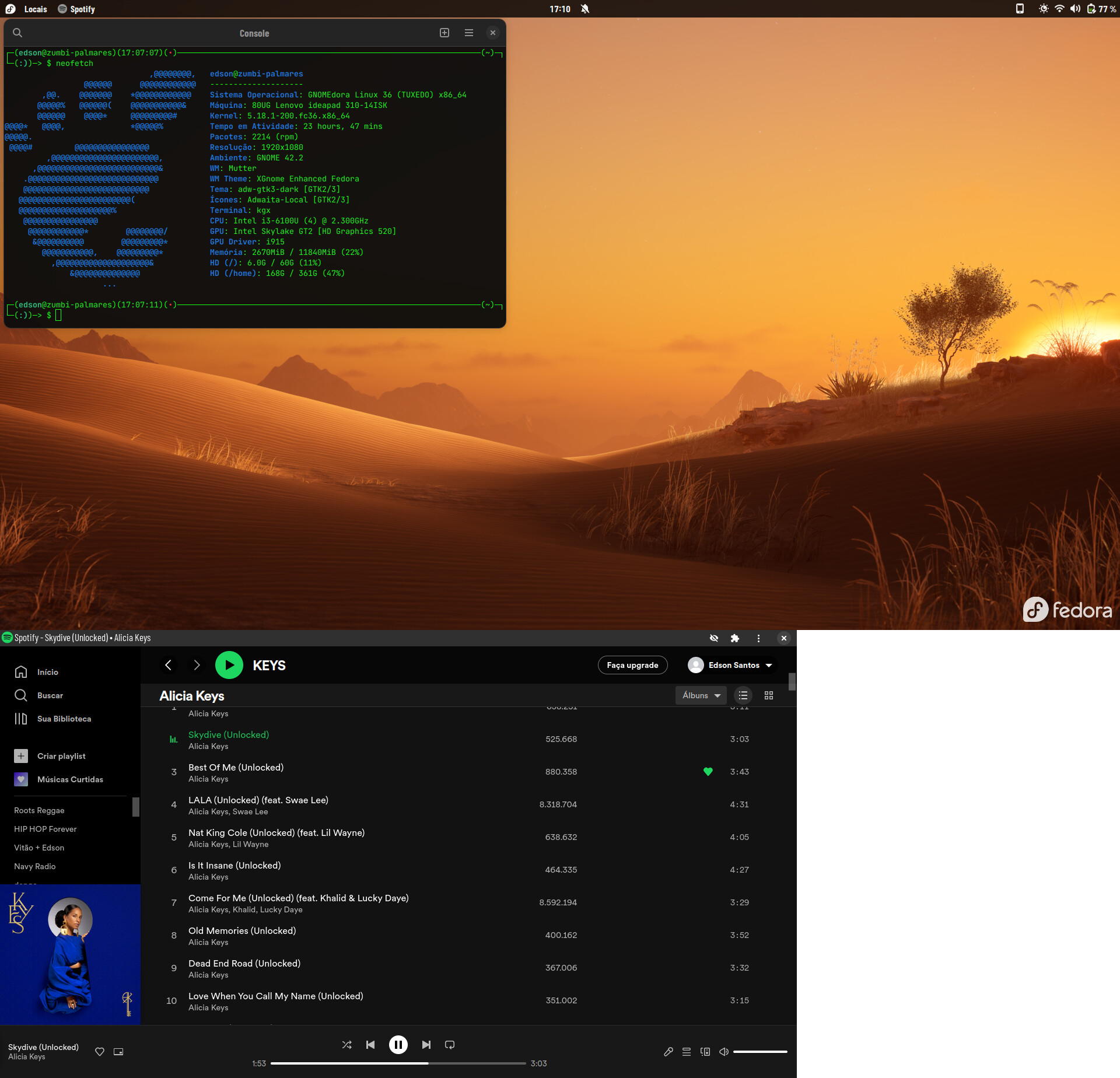Click the Spotify extensions puzzle icon
Image resolution: width=1120 pixels, height=1078 pixels.
point(735,638)
